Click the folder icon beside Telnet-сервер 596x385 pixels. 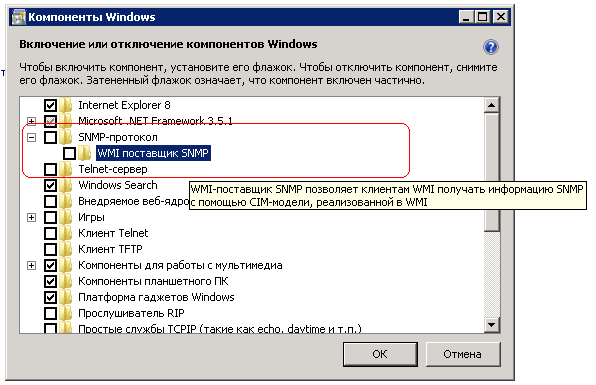[66, 169]
